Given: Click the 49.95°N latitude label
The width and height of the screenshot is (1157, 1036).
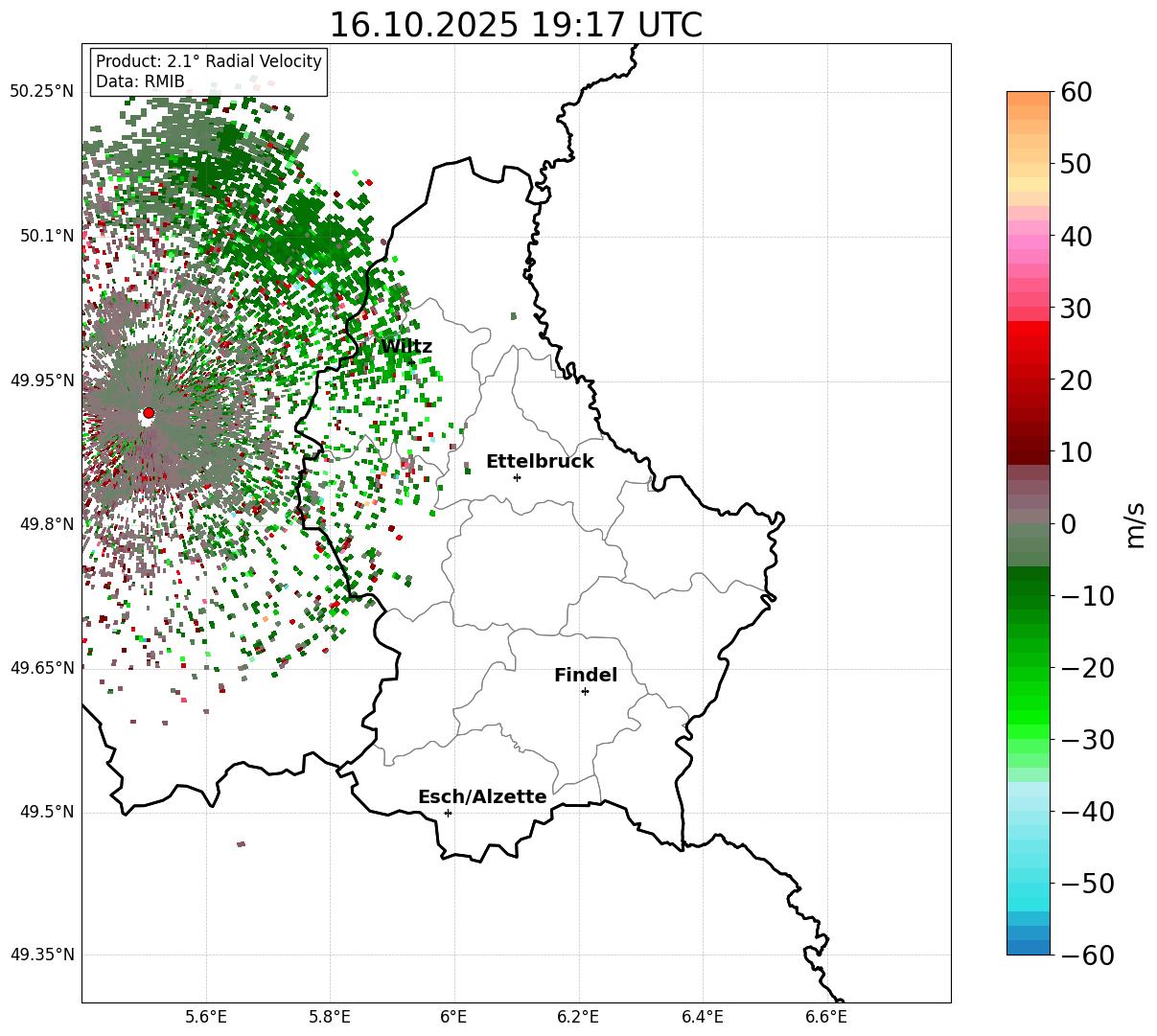Looking at the screenshot, I should point(41,380).
